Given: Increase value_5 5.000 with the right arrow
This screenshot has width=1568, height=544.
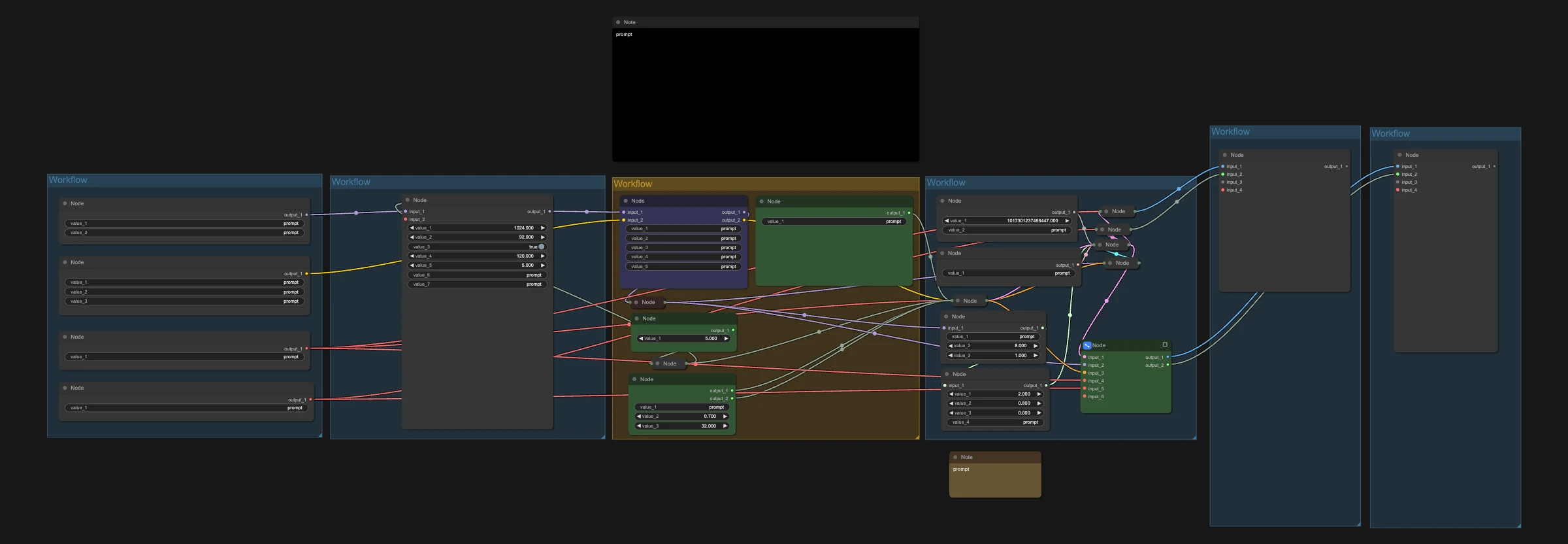Looking at the screenshot, I should tap(542, 265).
